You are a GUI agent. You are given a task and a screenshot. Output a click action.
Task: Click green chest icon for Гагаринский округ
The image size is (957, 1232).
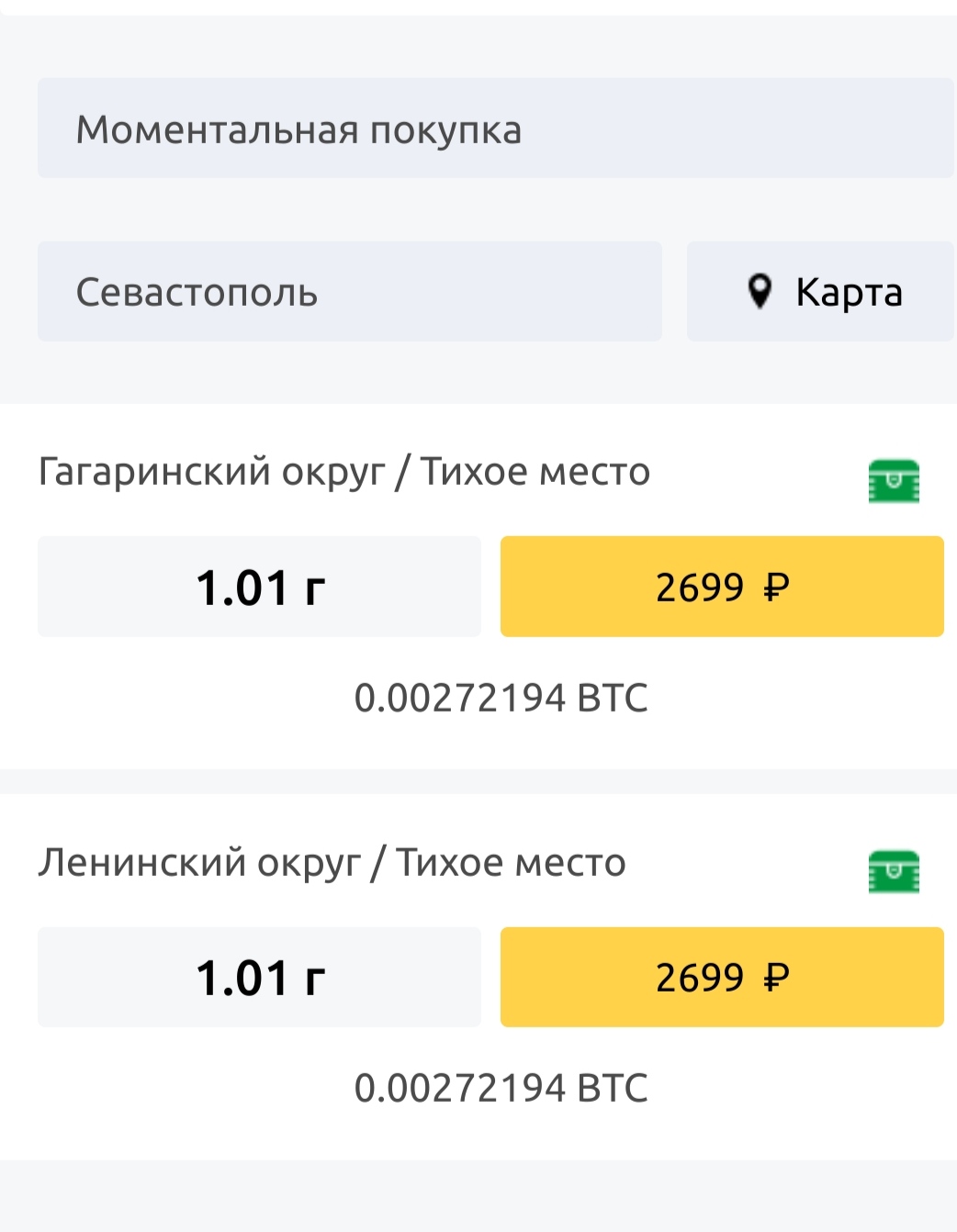pos(894,481)
